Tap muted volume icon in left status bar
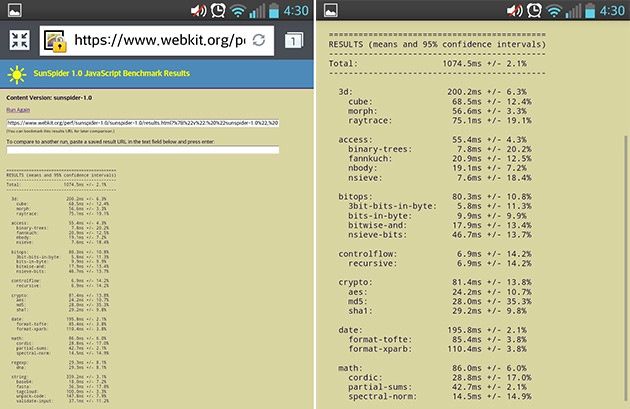Image resolution: width=630 pixels, height=409 pixels. pos(198,10)
